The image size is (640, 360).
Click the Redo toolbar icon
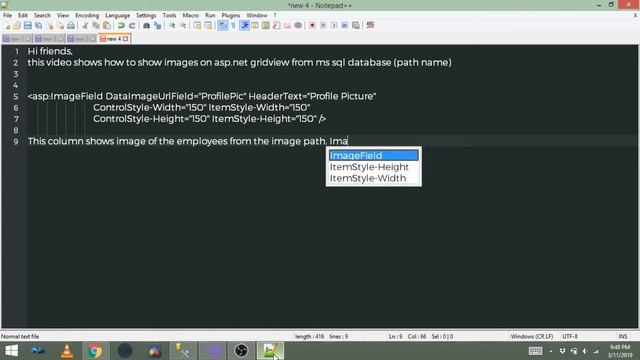pos(132,26)
